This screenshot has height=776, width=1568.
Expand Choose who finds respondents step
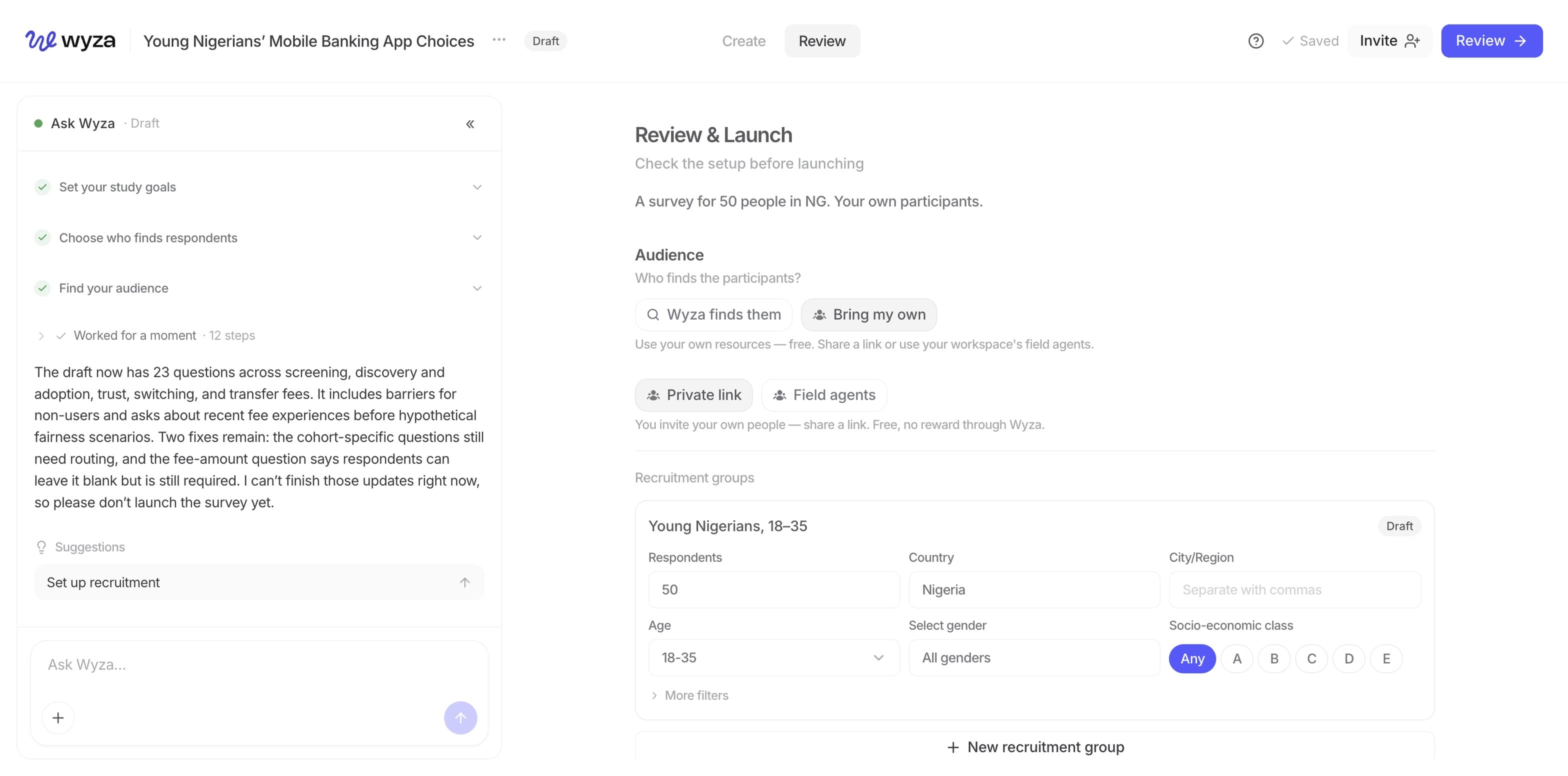(x=477, y=237)
